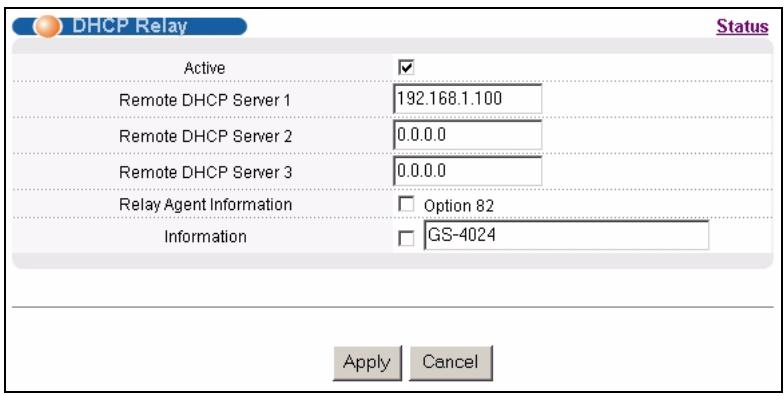The height and width of the screenshot is (396, 784).
Task: Uncheck the Active checkbox
Action: point(406,68)
